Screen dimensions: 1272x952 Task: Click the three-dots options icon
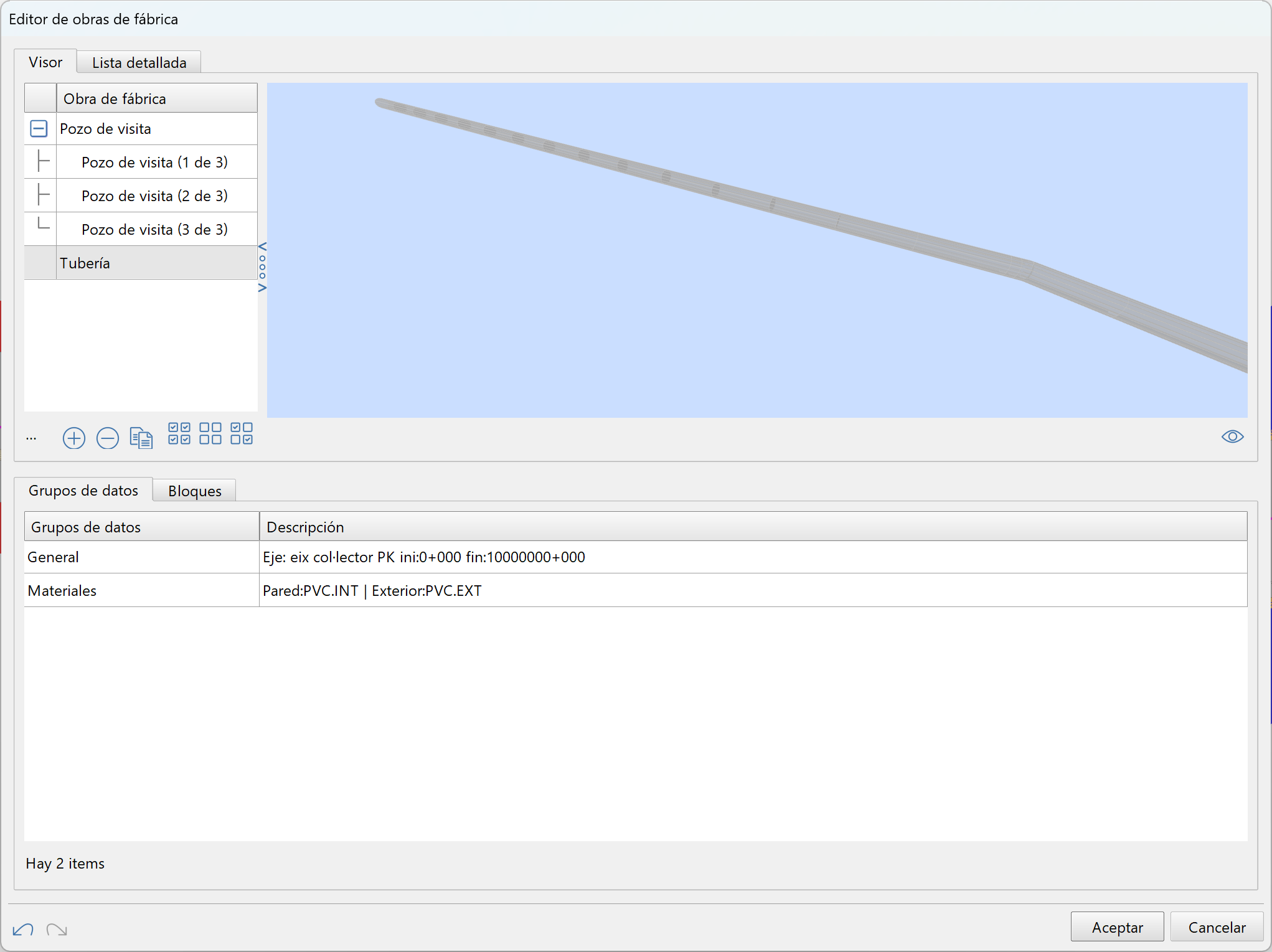click(x=31, y=438)
